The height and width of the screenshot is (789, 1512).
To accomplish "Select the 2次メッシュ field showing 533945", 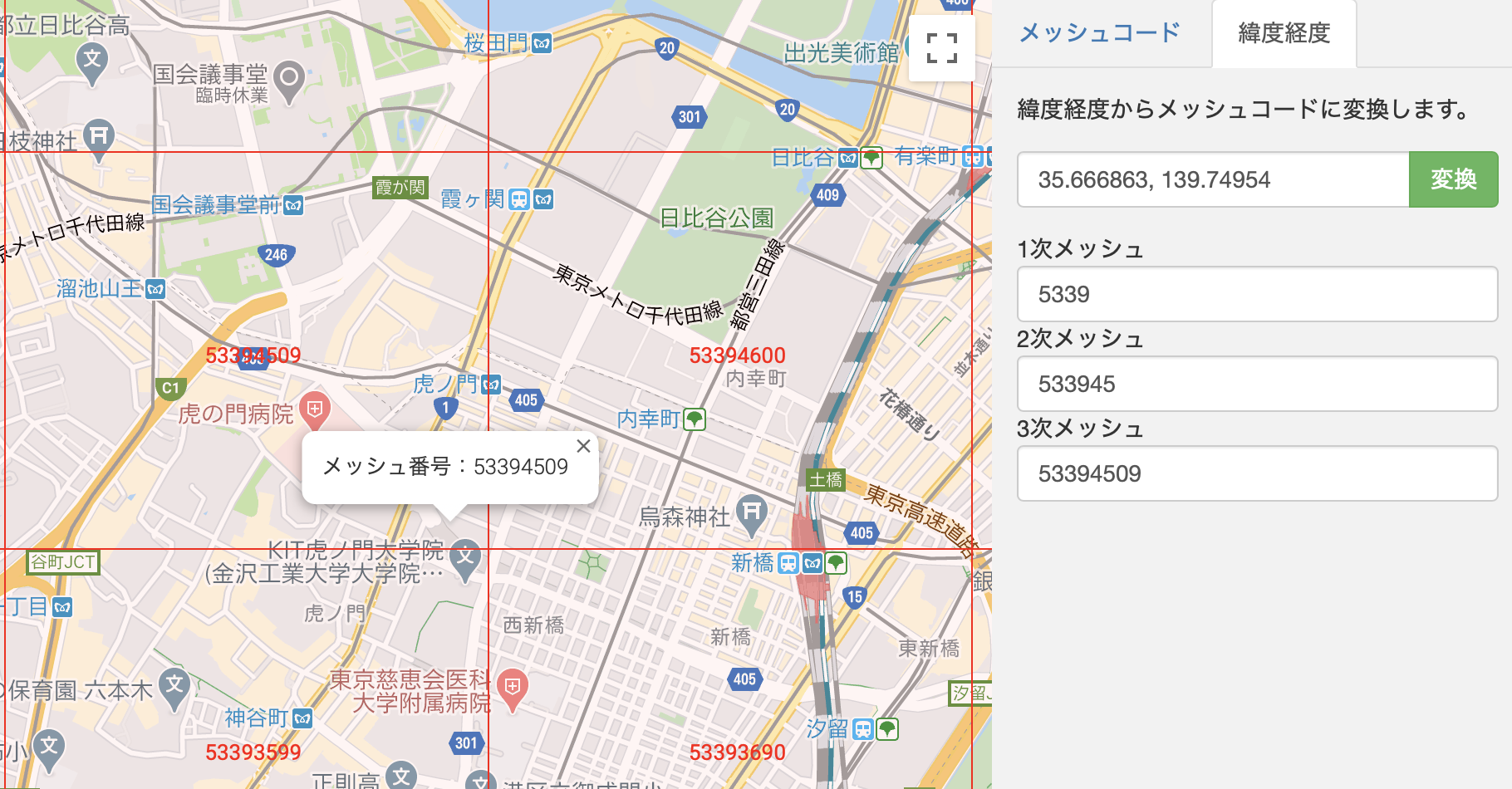I will point(1257,384).
